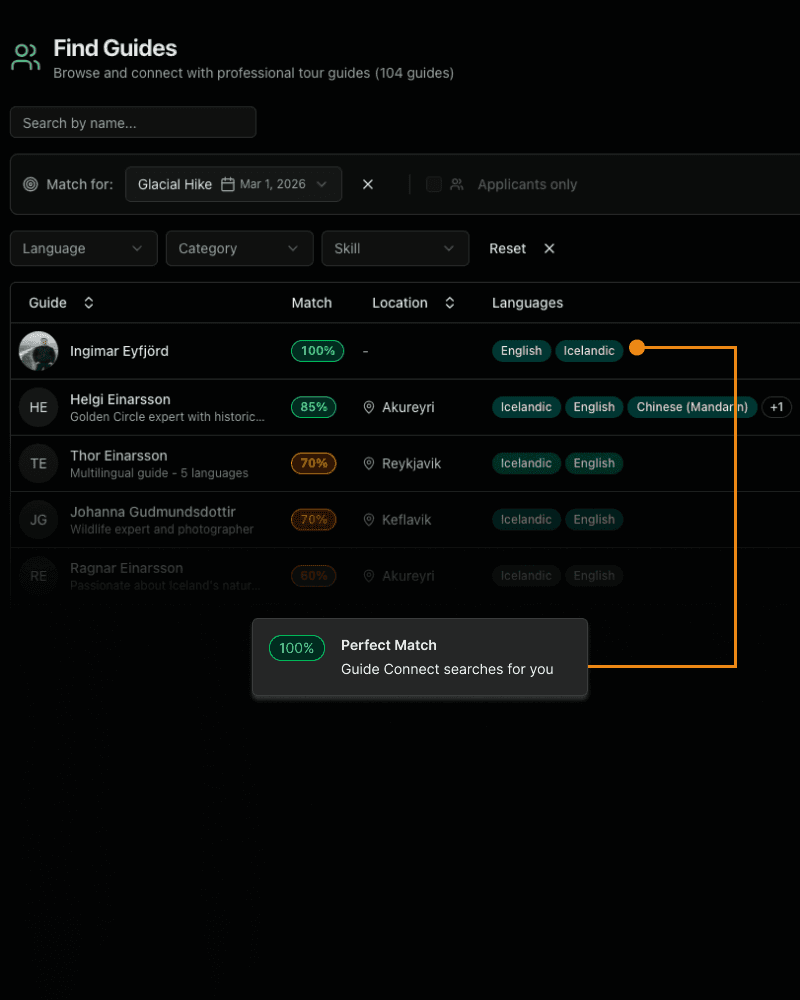Expand the Skill filter dropdown
This screenshot has height=1000, width=800.
point(395,248)
